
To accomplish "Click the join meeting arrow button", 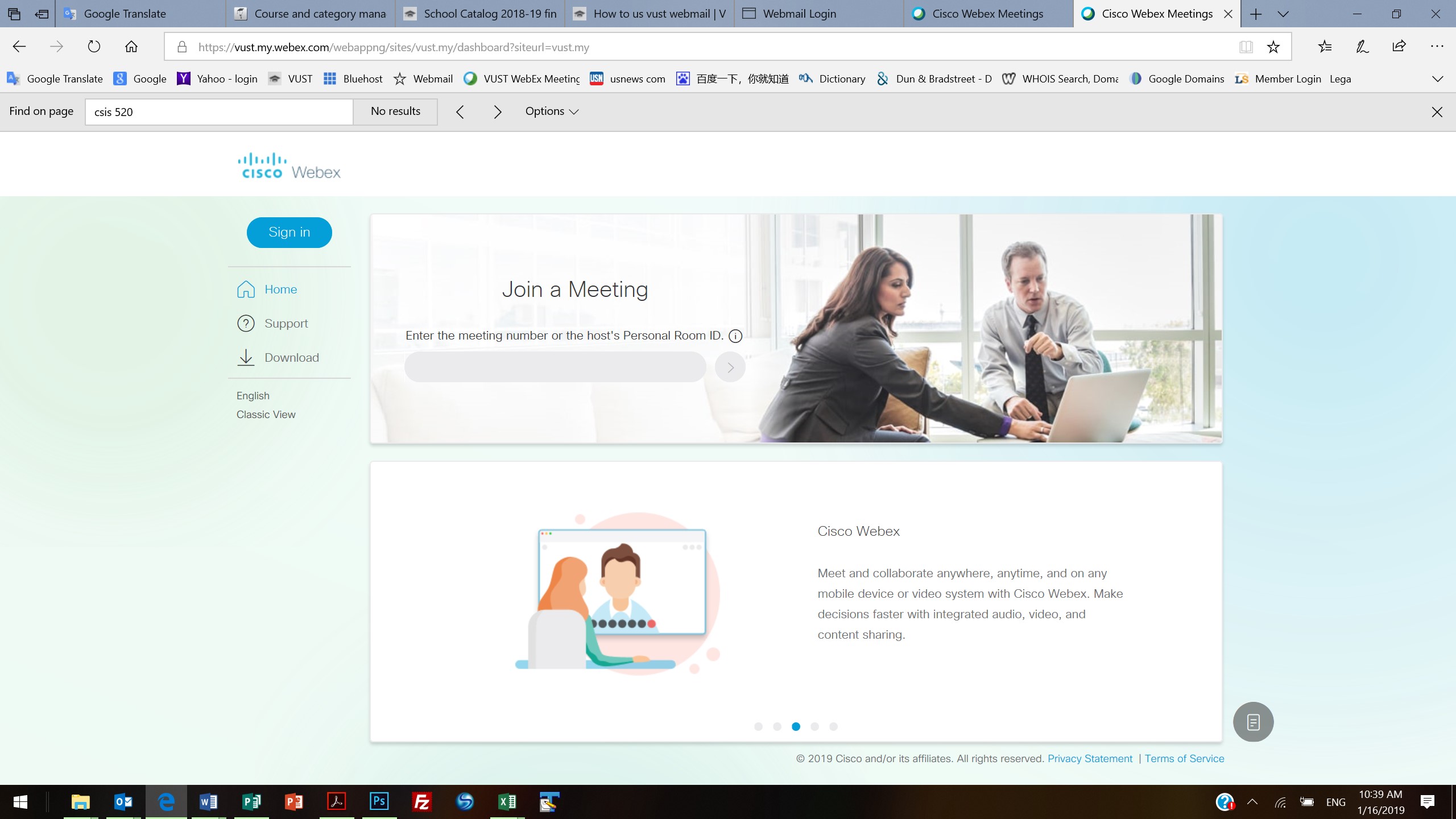I will [x=730, y=367].
